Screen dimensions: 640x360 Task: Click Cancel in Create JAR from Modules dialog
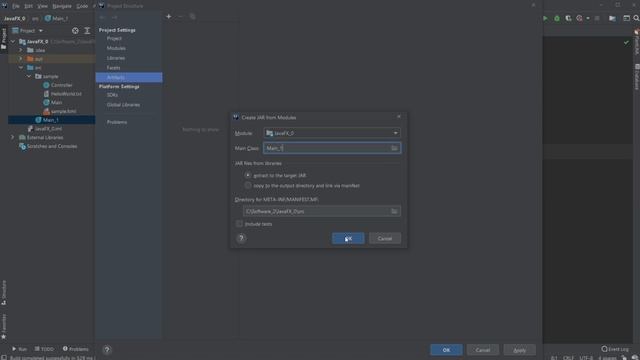point(384,238)
